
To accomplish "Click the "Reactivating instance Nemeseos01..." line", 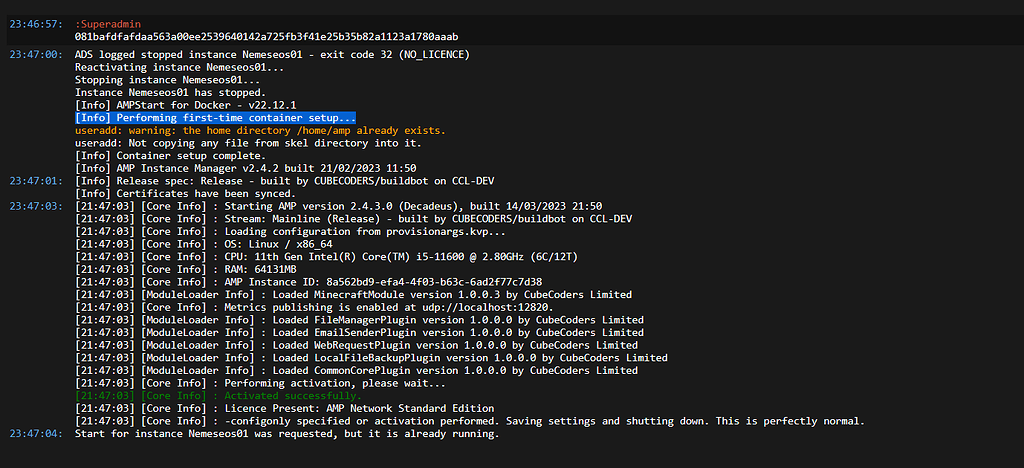I will [179, 67].
